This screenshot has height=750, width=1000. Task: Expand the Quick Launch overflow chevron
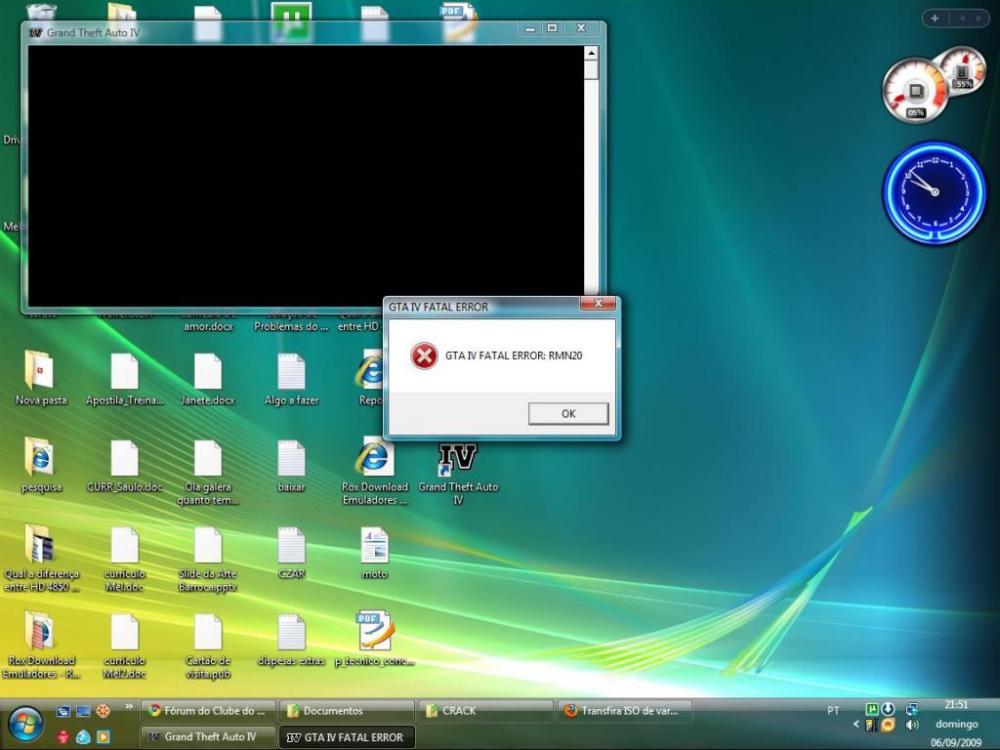coord(128,707)
